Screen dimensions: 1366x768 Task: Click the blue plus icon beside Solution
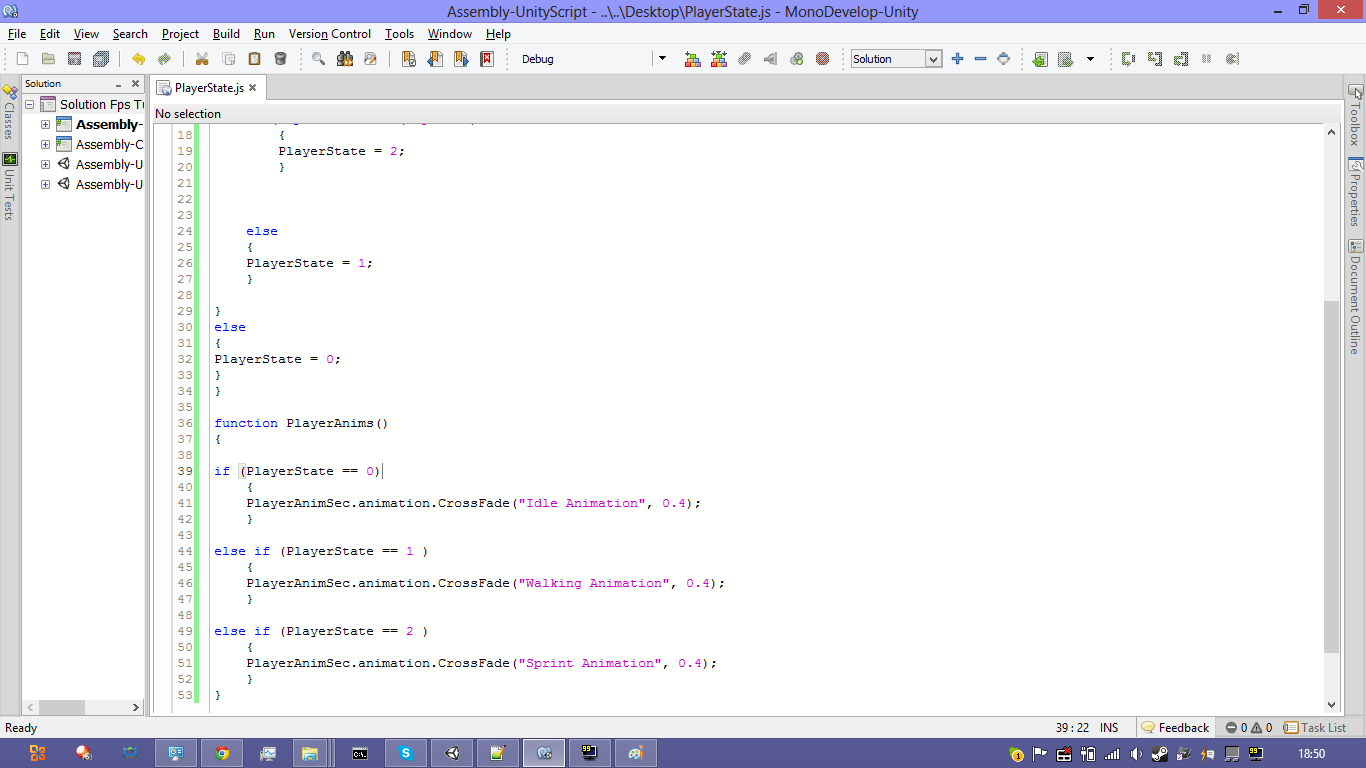pos(957,59)
